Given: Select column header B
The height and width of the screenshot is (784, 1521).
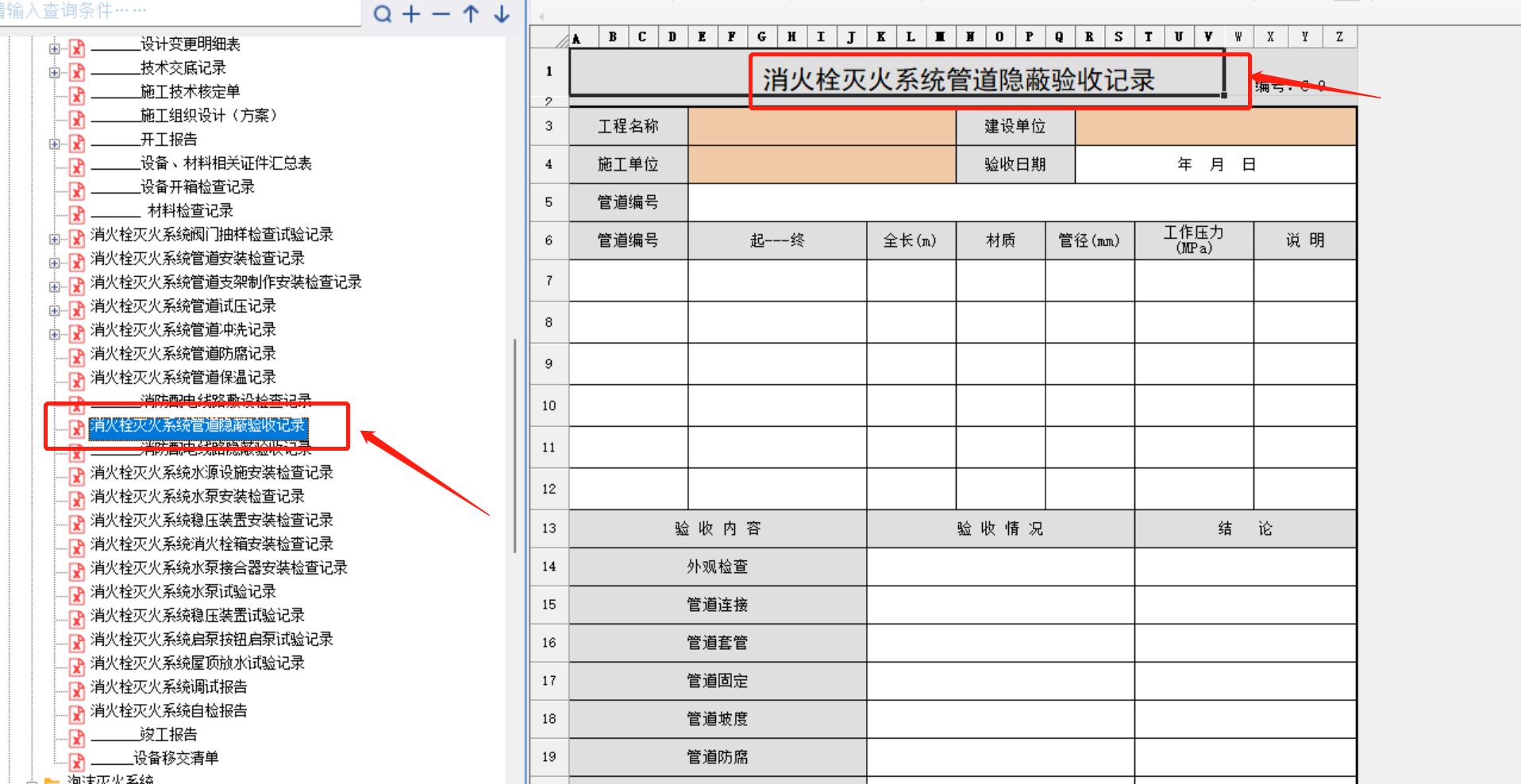Looking at the screenshot, I should 613,37.
